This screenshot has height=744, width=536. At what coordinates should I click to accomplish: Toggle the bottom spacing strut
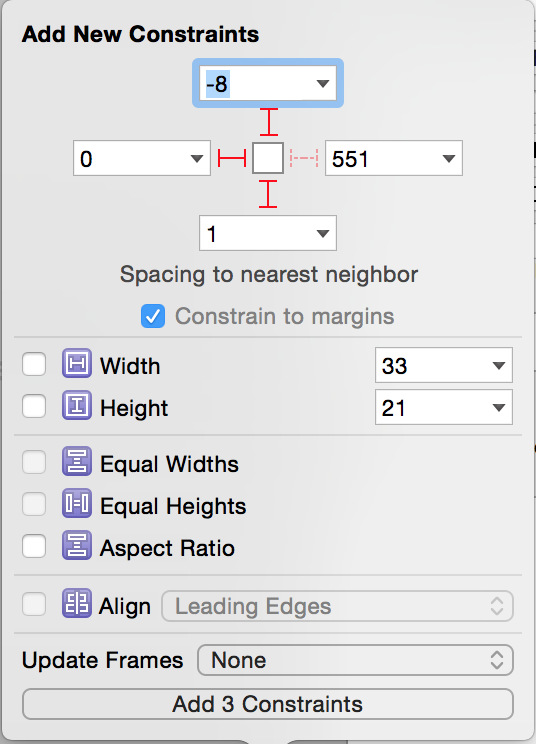pos(268,195)
